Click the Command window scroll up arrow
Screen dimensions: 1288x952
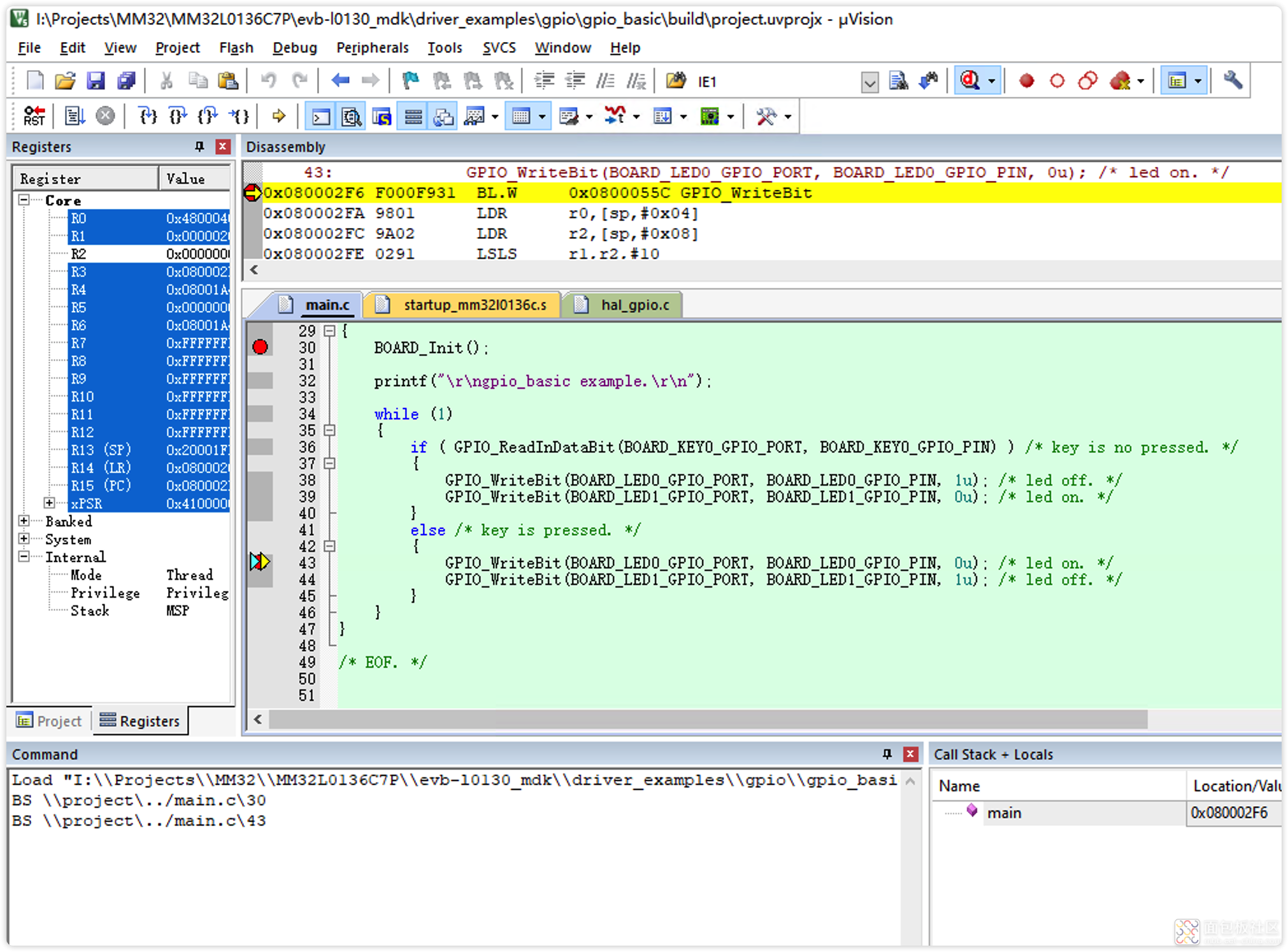[910, 781]
